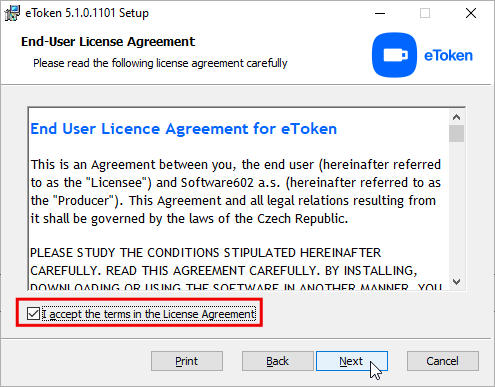Click the greyed-out maximize button
Image resolution: width=495 pixels, height=387 pixels.
(x=425, y=13)
